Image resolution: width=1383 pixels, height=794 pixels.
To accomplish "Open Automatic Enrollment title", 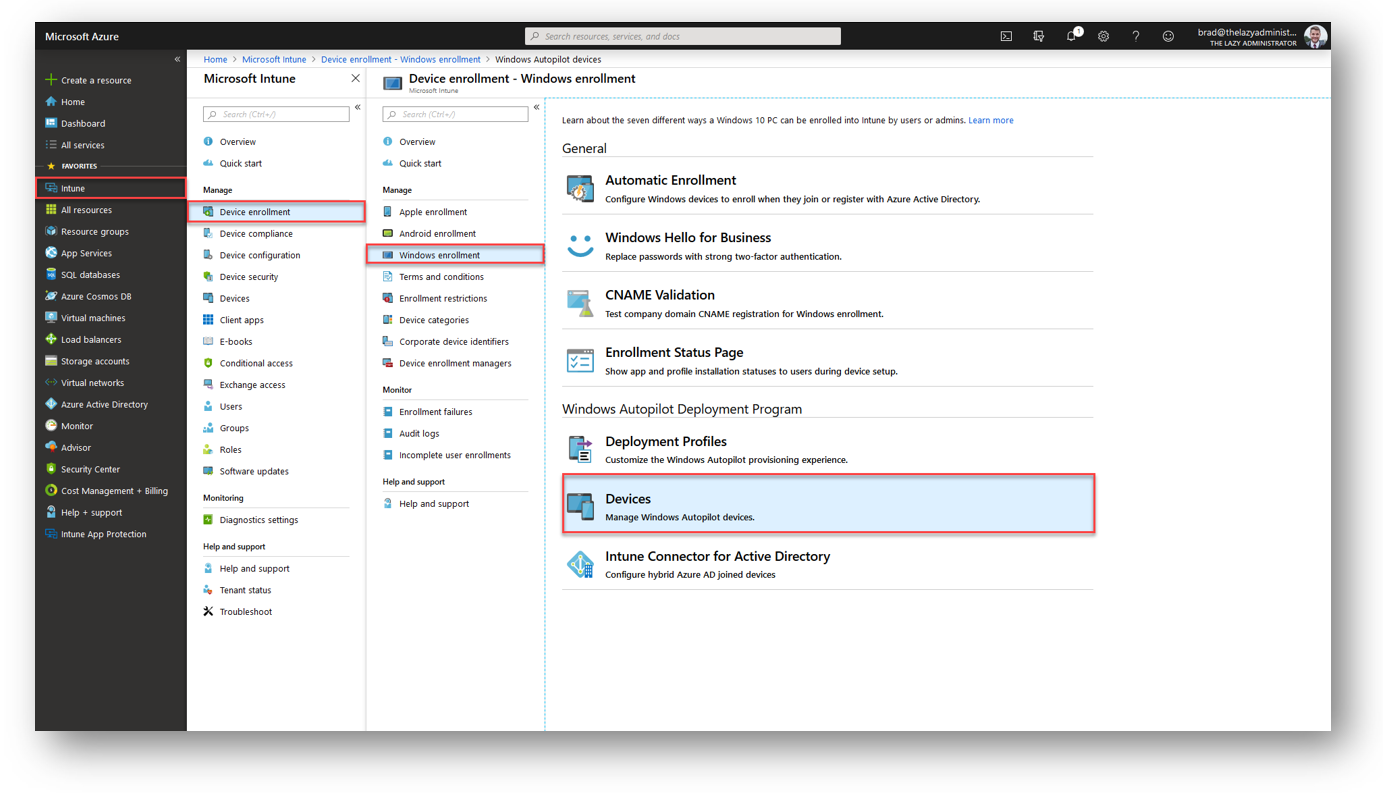I will point(670,180).
